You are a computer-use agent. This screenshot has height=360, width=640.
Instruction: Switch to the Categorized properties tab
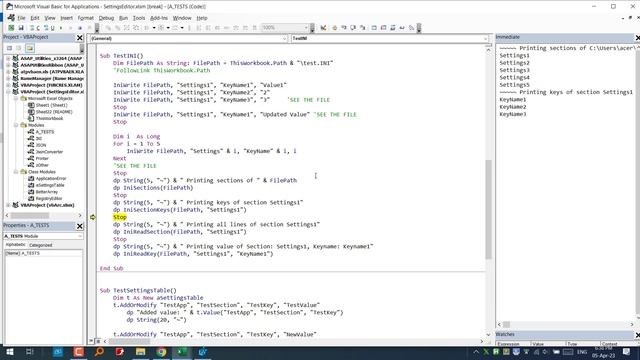tap(40, 245)
